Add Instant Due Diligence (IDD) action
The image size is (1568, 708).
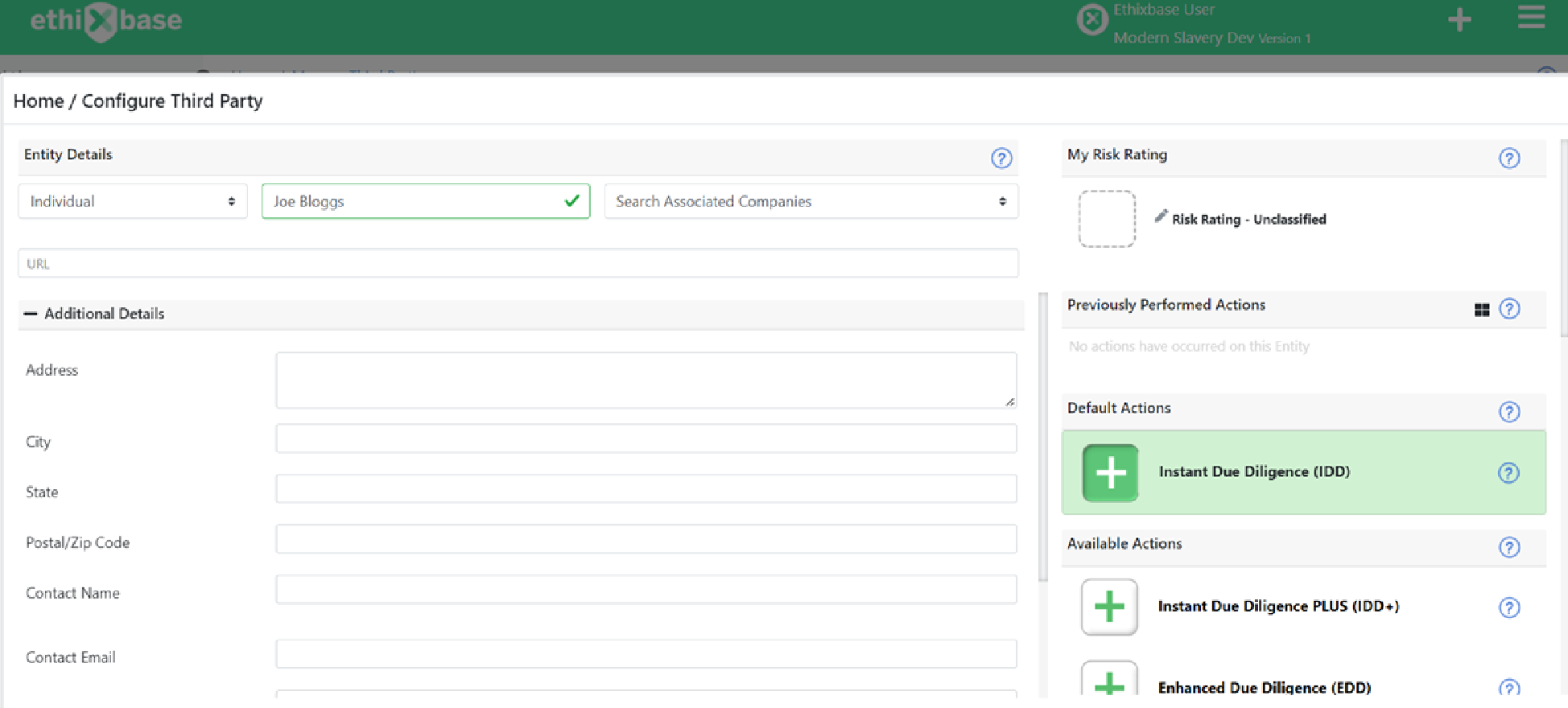pyautogui.click(x=1110, y=473)
